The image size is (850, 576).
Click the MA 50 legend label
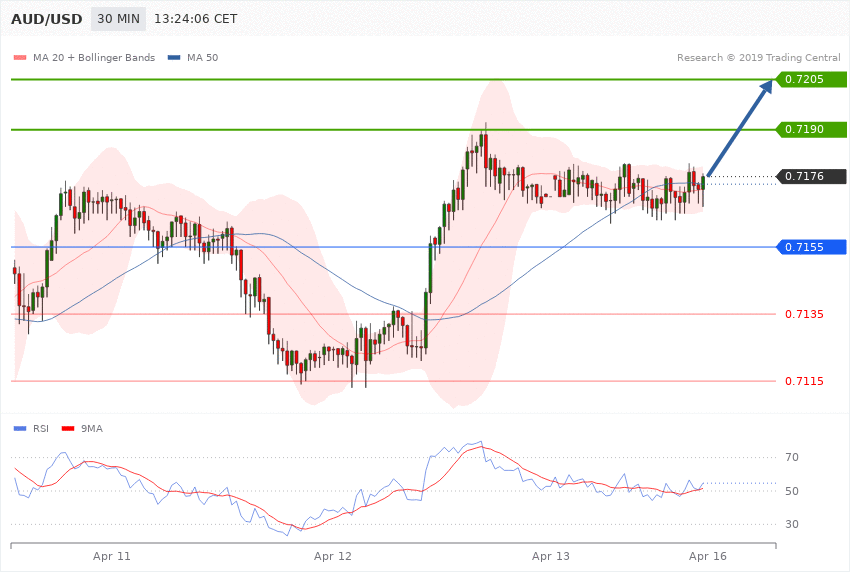tap(202, 57)
